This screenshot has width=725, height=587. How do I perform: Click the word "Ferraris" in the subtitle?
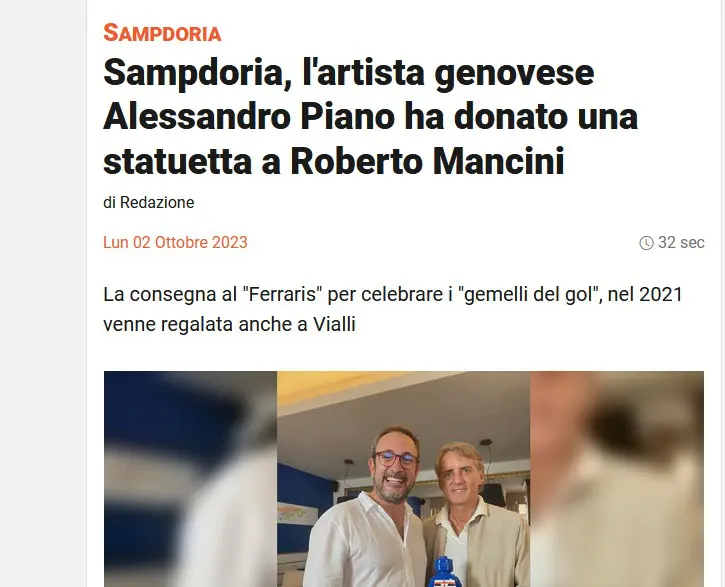[282, 294]
